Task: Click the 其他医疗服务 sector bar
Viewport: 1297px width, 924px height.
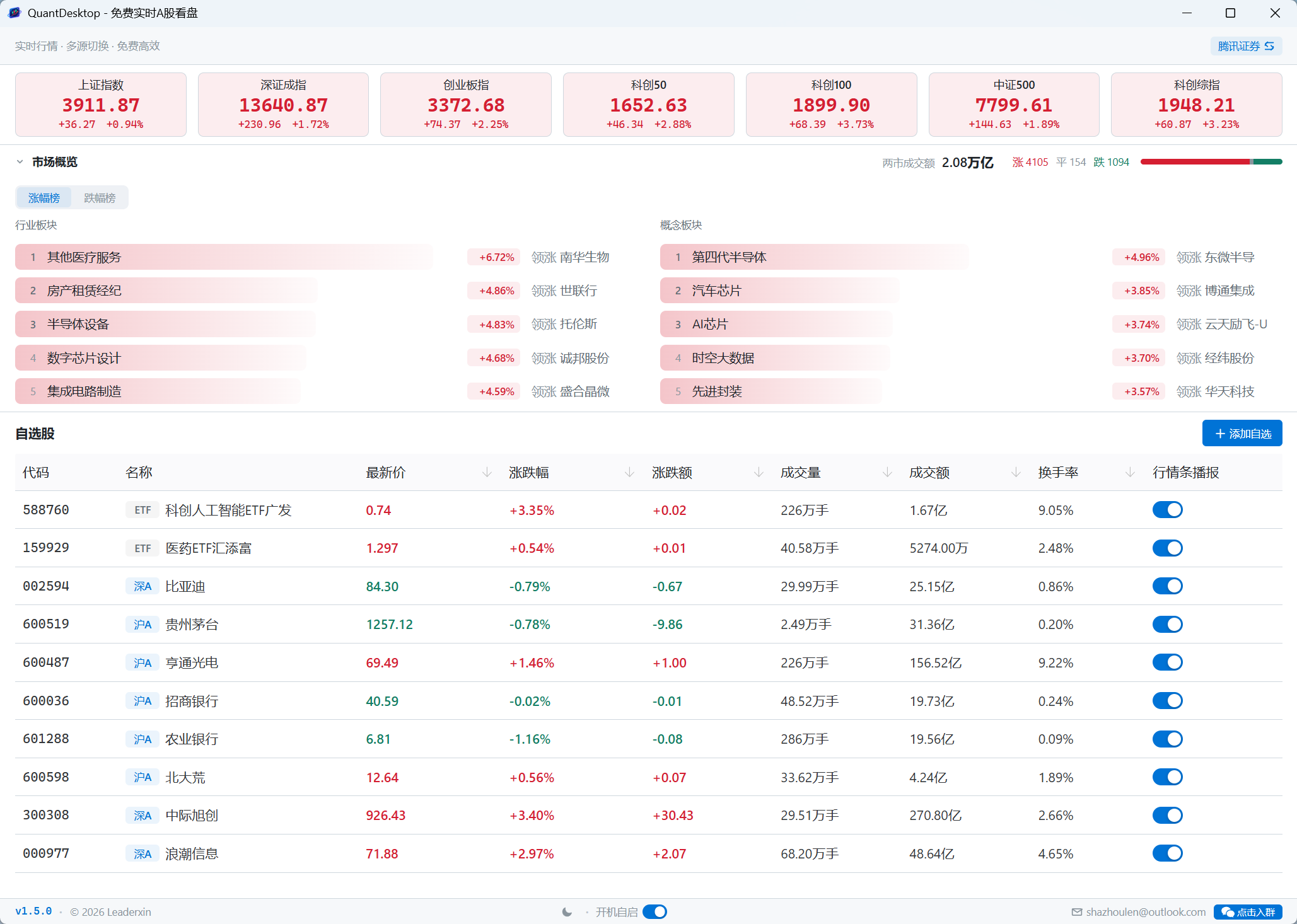Action: point(224,257)
